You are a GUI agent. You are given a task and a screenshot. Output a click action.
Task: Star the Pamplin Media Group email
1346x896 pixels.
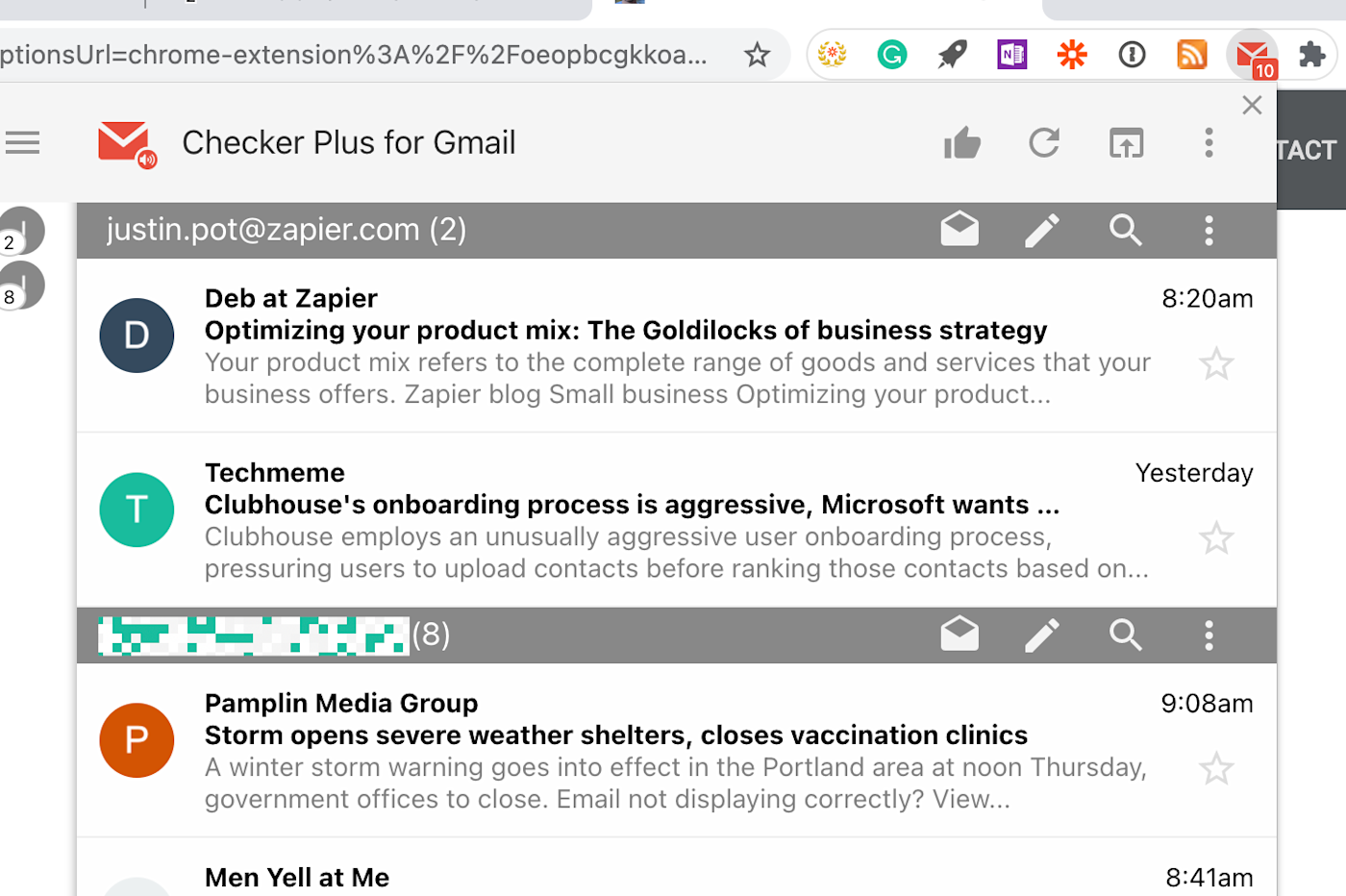[1216, 768]
